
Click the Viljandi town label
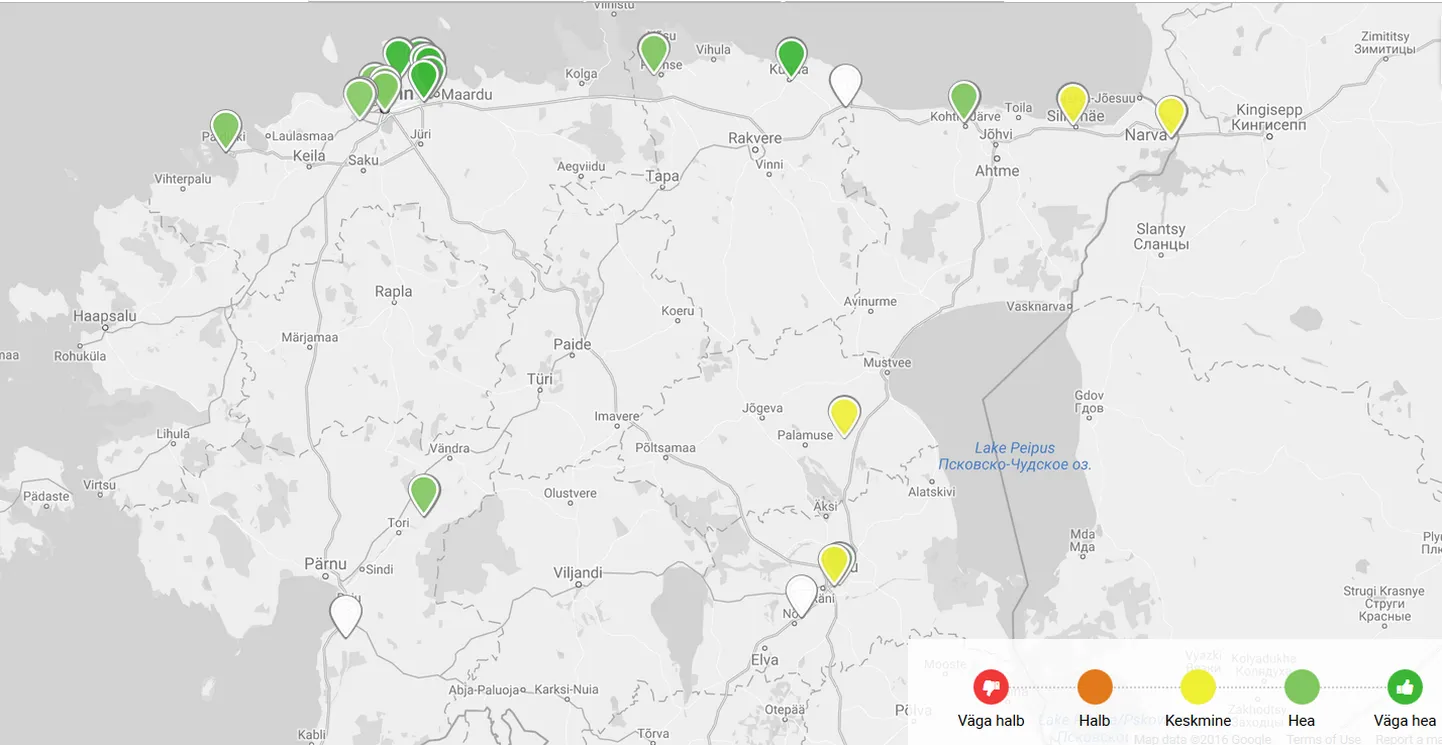coord(578,573)
